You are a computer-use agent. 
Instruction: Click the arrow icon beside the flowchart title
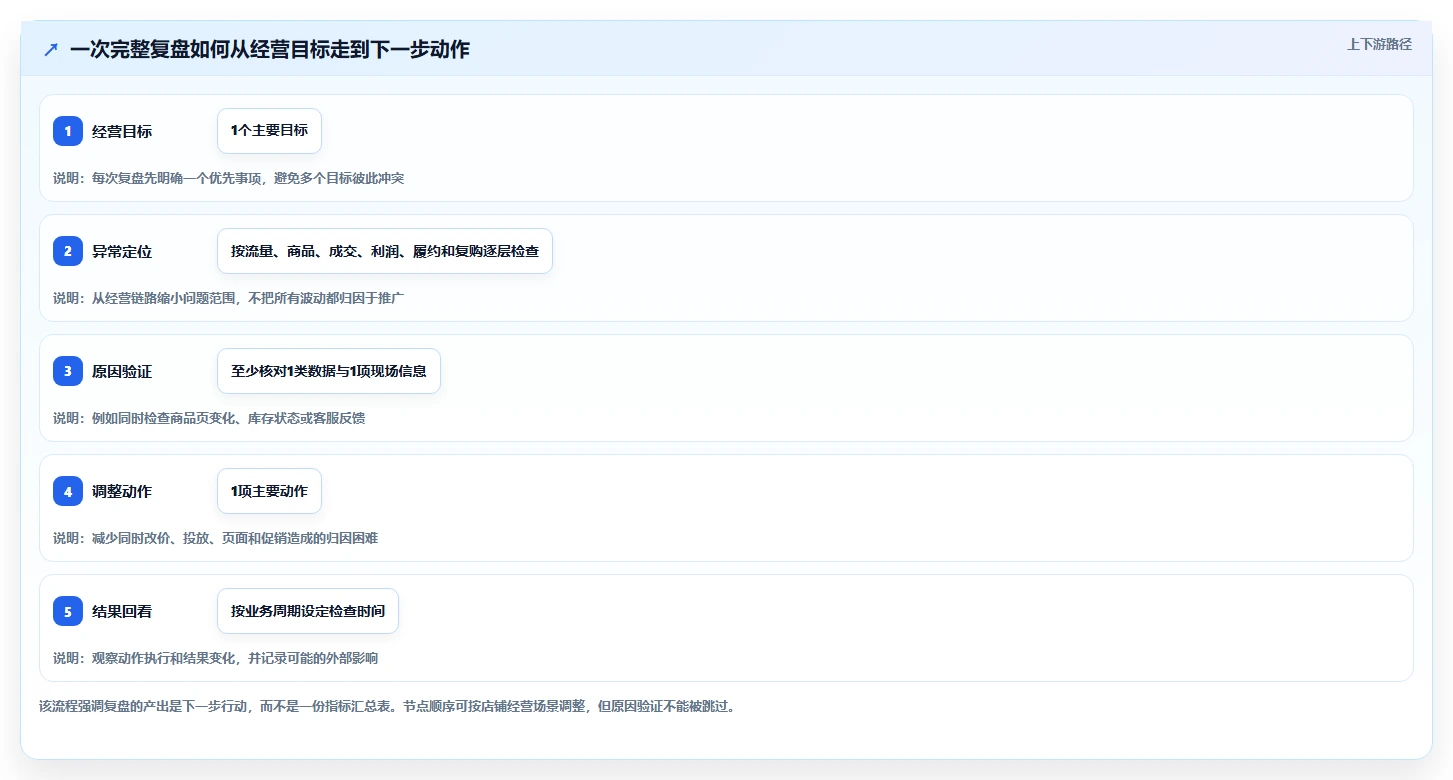tap(51, 49)
